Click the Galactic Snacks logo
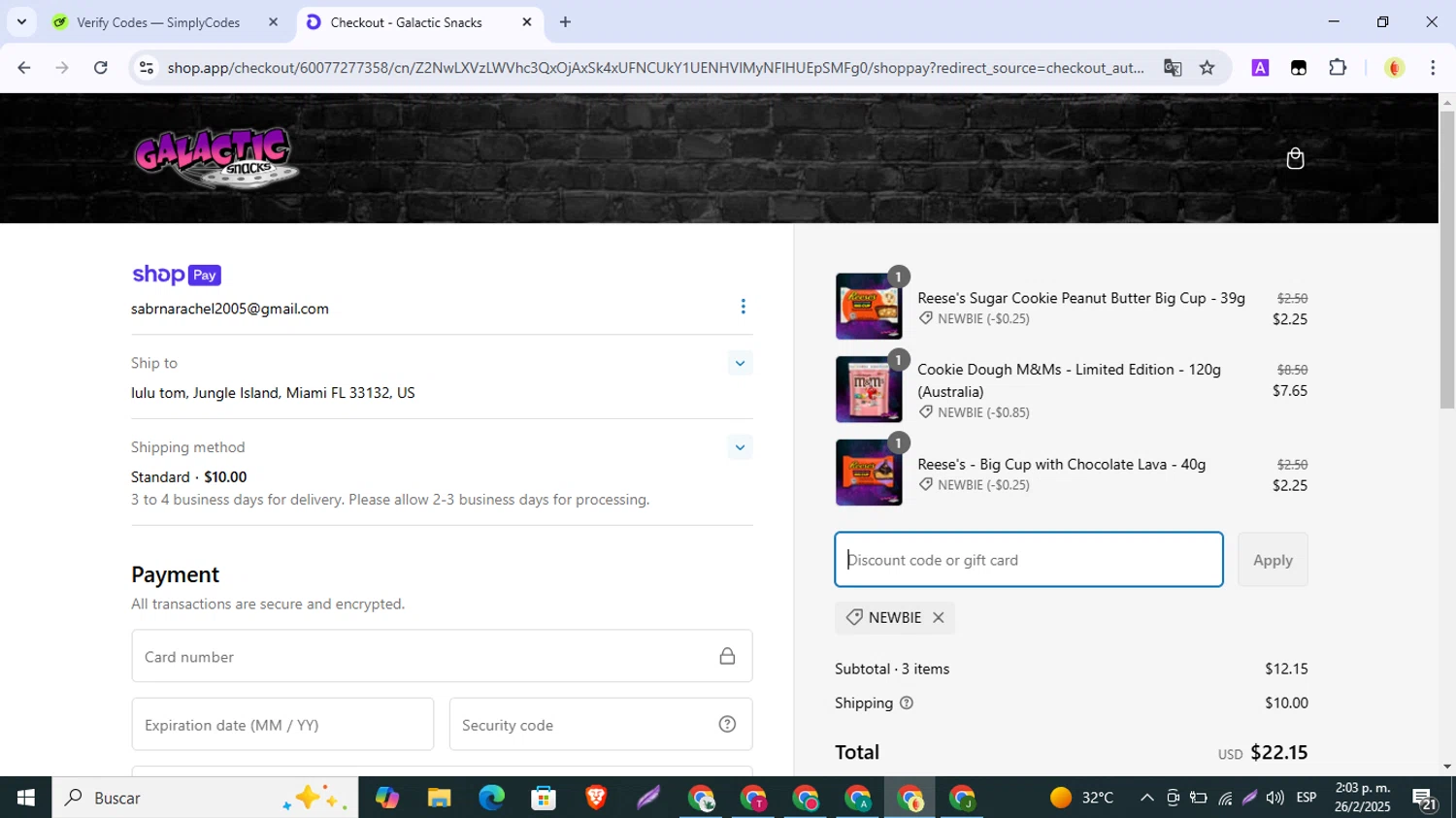 [216, 157]
